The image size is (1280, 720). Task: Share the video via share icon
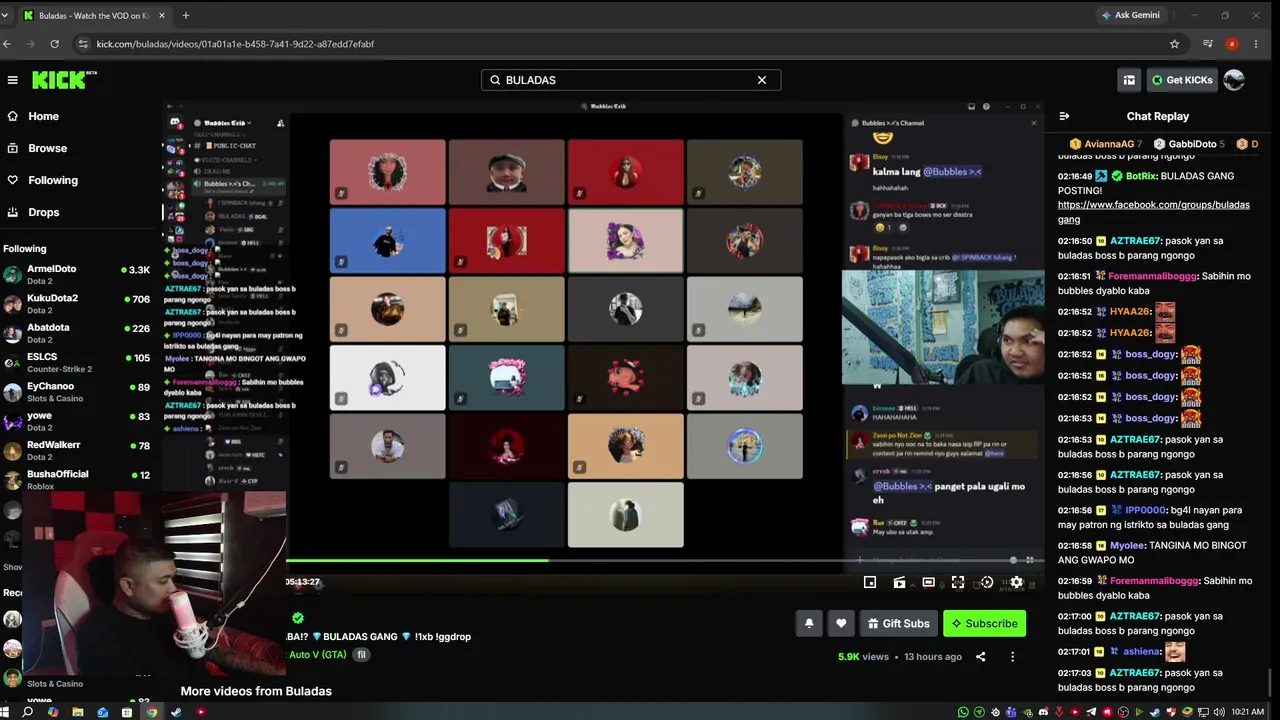[x=980, y=657]
